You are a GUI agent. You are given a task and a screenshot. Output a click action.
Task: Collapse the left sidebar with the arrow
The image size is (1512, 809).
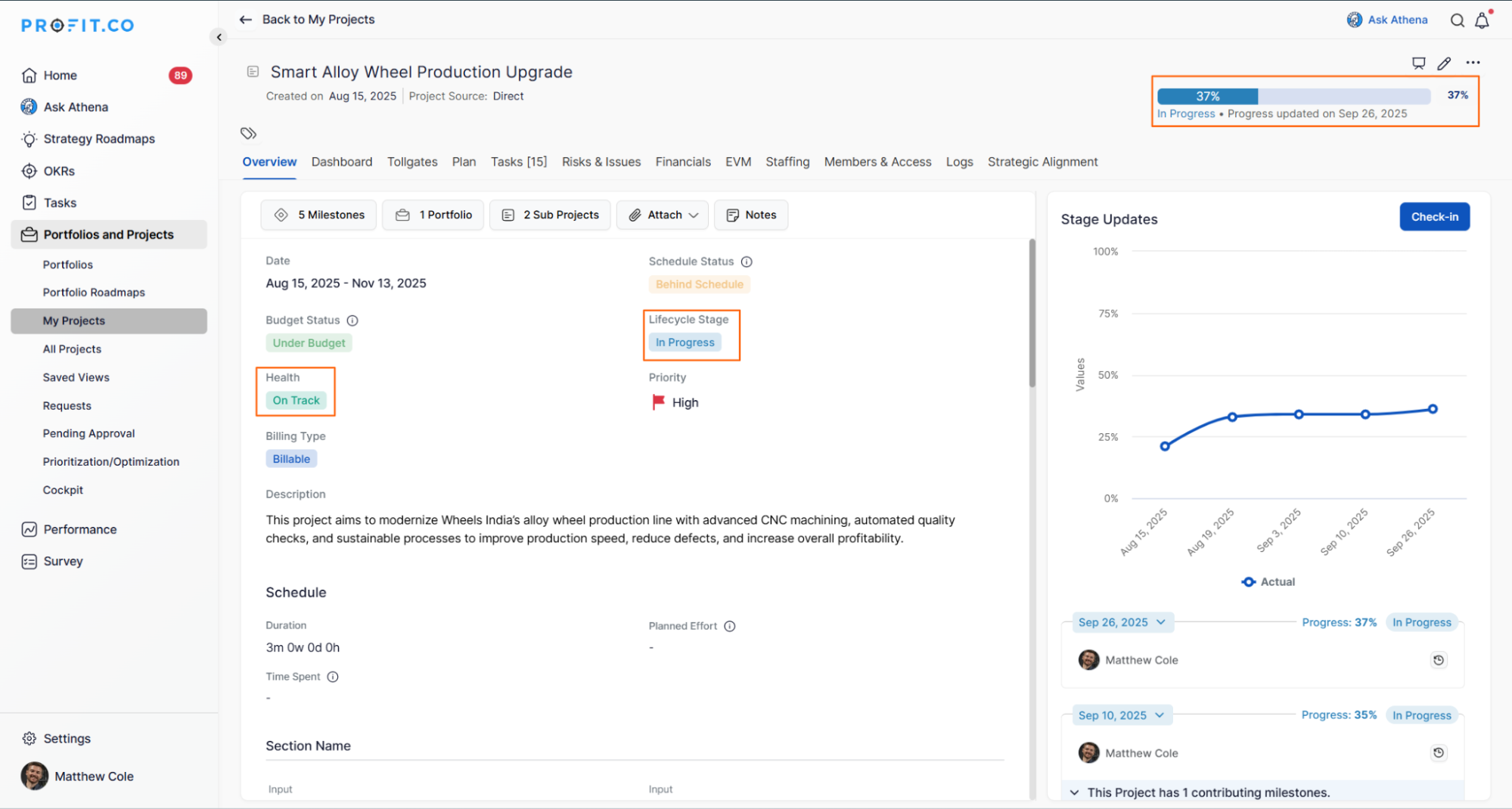[x=219, y=37]
